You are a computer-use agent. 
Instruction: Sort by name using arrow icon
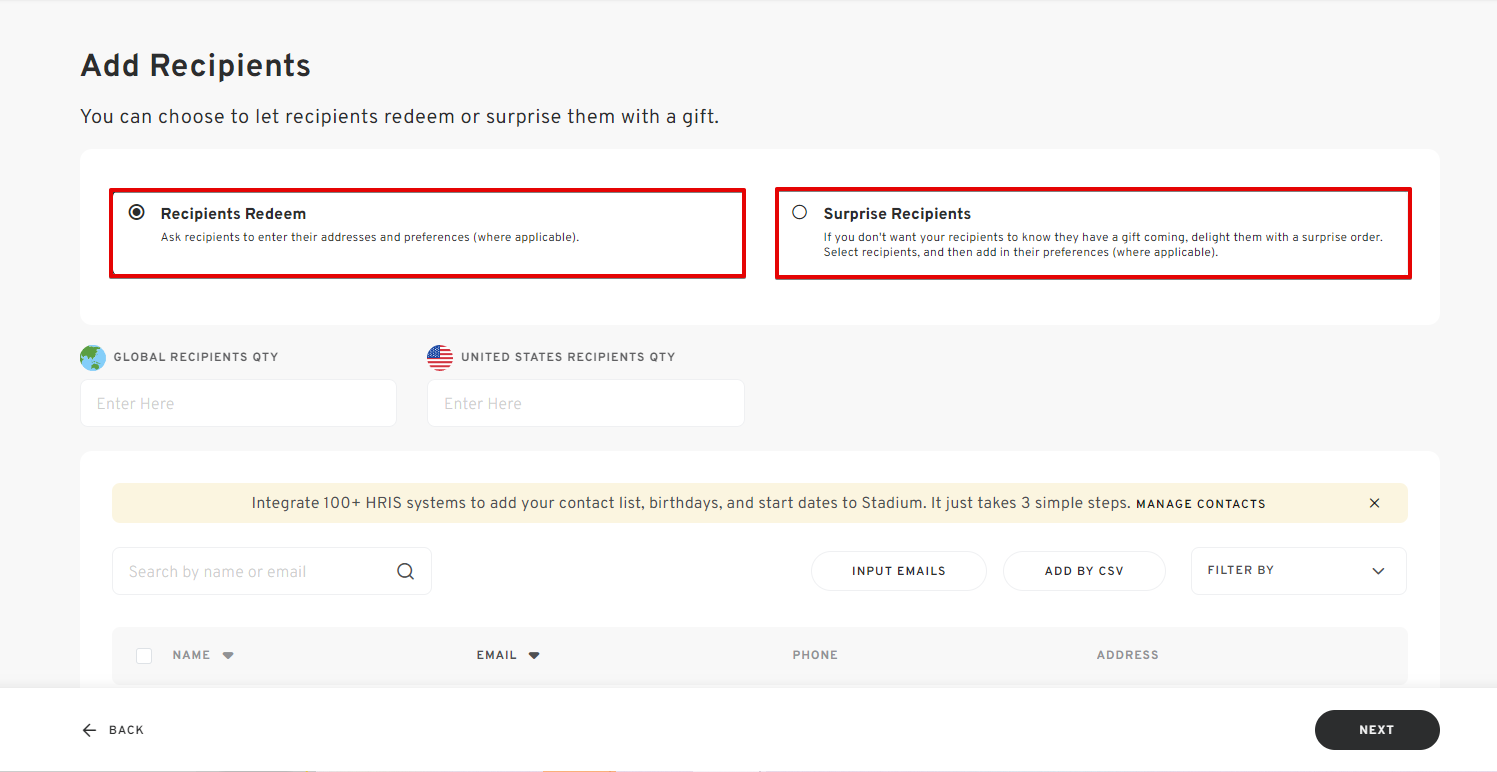pyautogui.click(x=228, y=656)
